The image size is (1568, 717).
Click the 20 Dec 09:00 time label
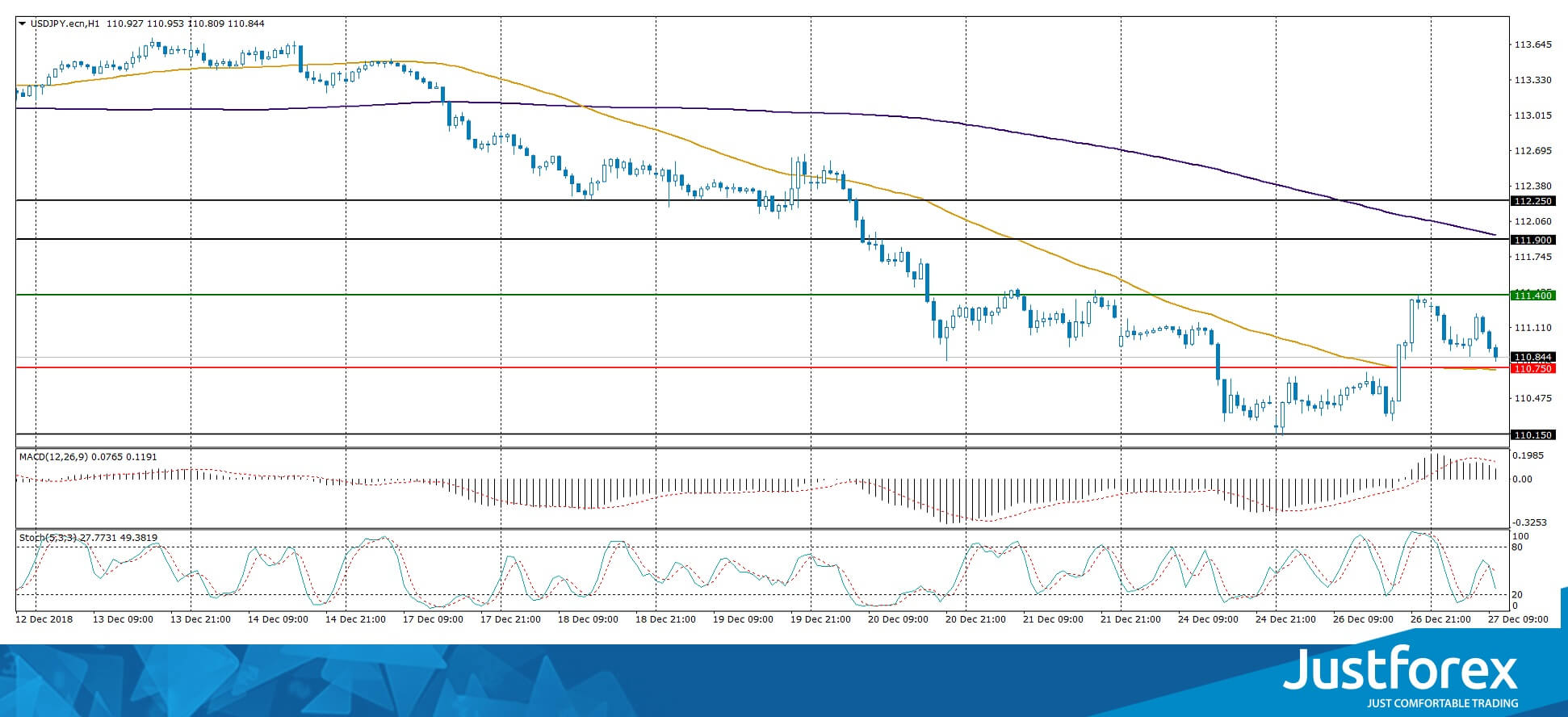pyautogui.click(x=898, y=619)
